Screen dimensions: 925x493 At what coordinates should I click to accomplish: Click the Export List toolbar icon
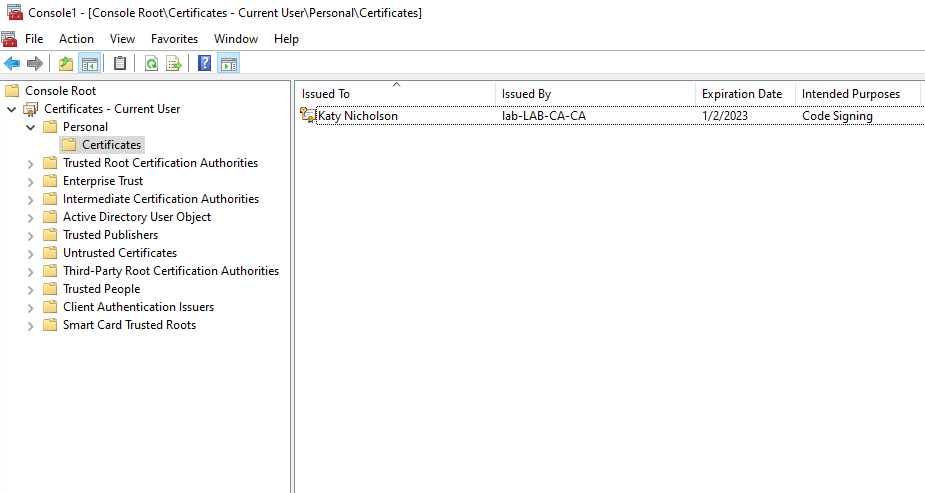[174, 64]
